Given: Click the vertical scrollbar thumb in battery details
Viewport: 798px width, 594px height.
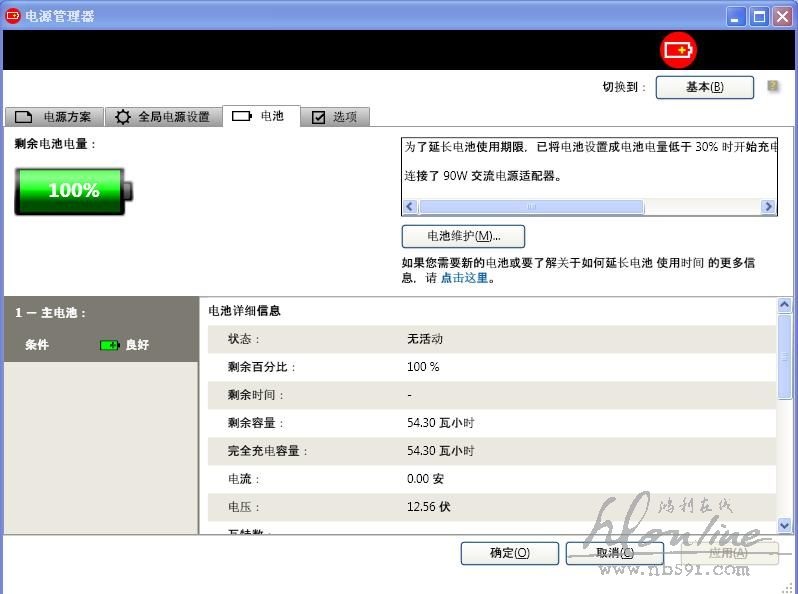Looking at the screenshot, I should tap(784, 357).
